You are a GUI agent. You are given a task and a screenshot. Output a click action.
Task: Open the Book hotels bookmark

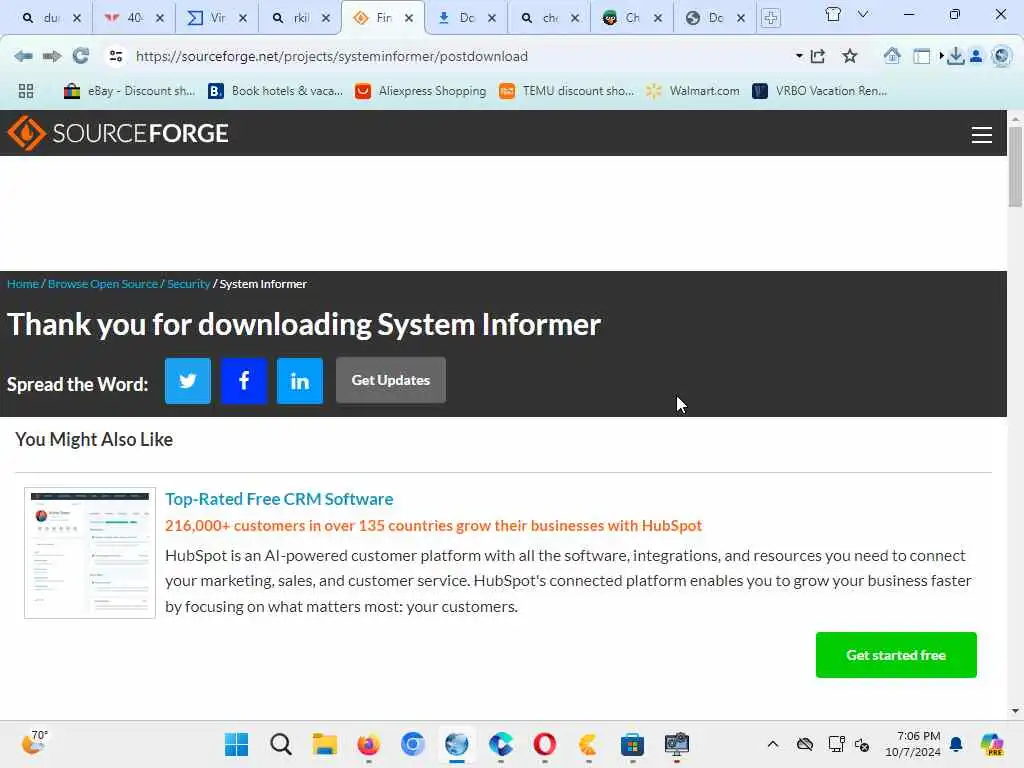click(x=275, y=91)
